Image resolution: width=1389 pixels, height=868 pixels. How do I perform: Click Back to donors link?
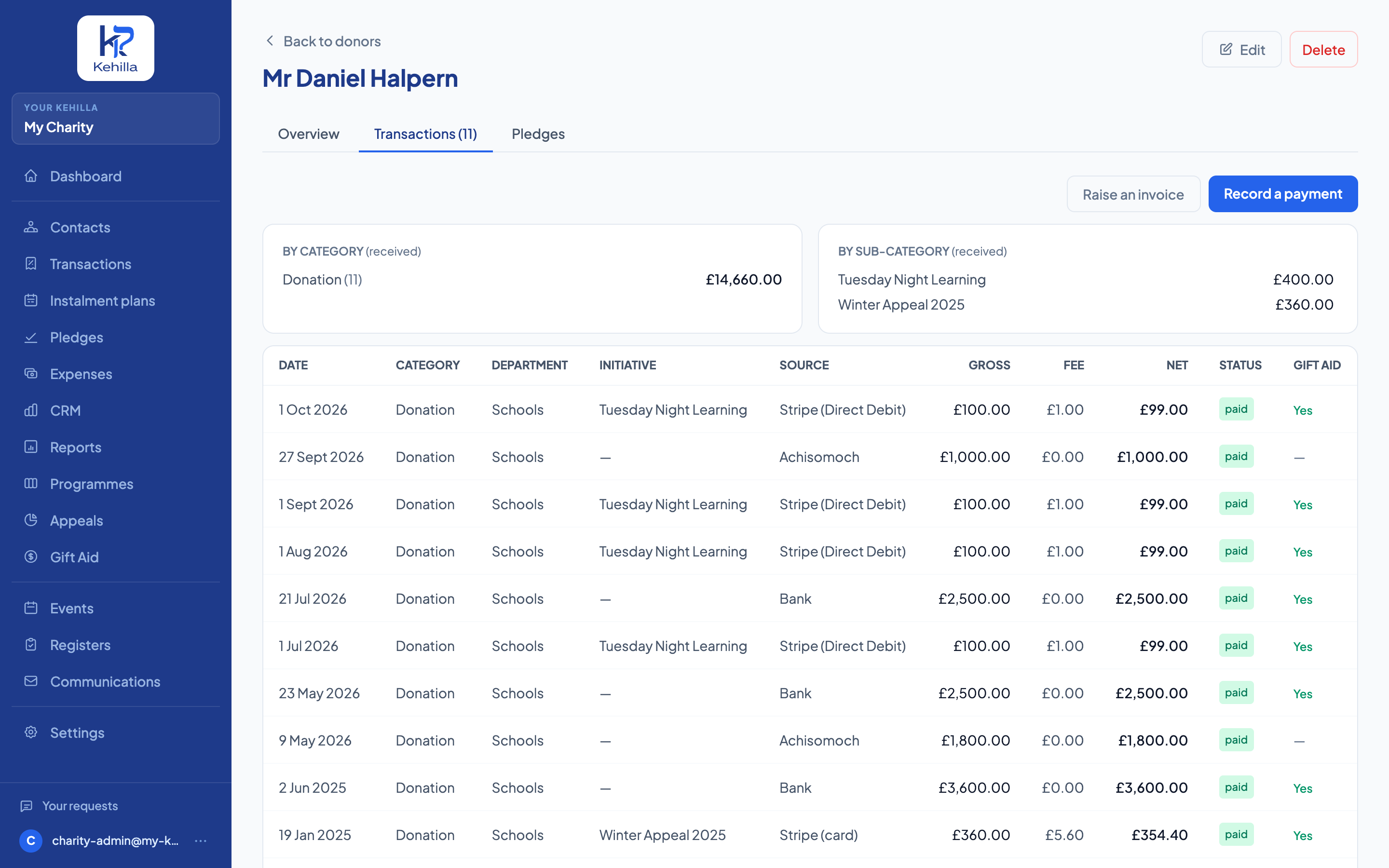323,41
